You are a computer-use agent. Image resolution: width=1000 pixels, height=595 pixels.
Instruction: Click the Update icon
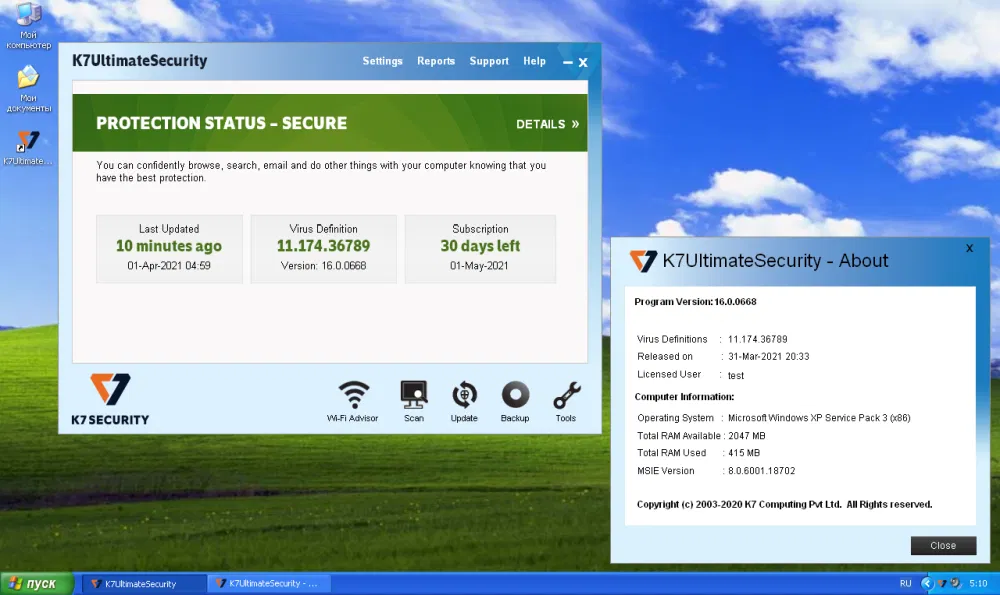tap(464, 401)
